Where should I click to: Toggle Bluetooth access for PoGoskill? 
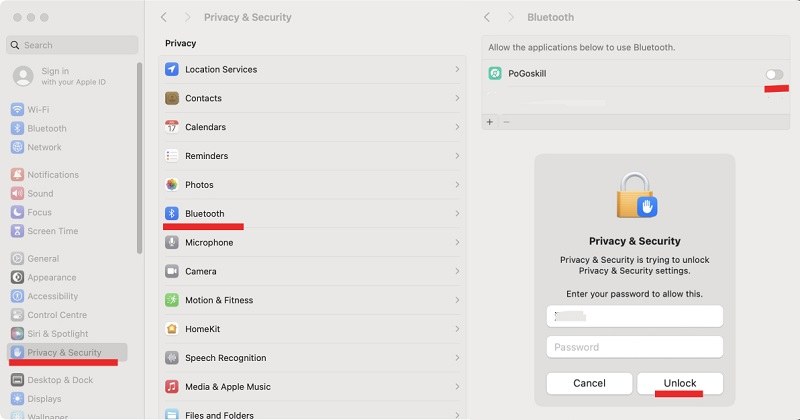(773, 74)
